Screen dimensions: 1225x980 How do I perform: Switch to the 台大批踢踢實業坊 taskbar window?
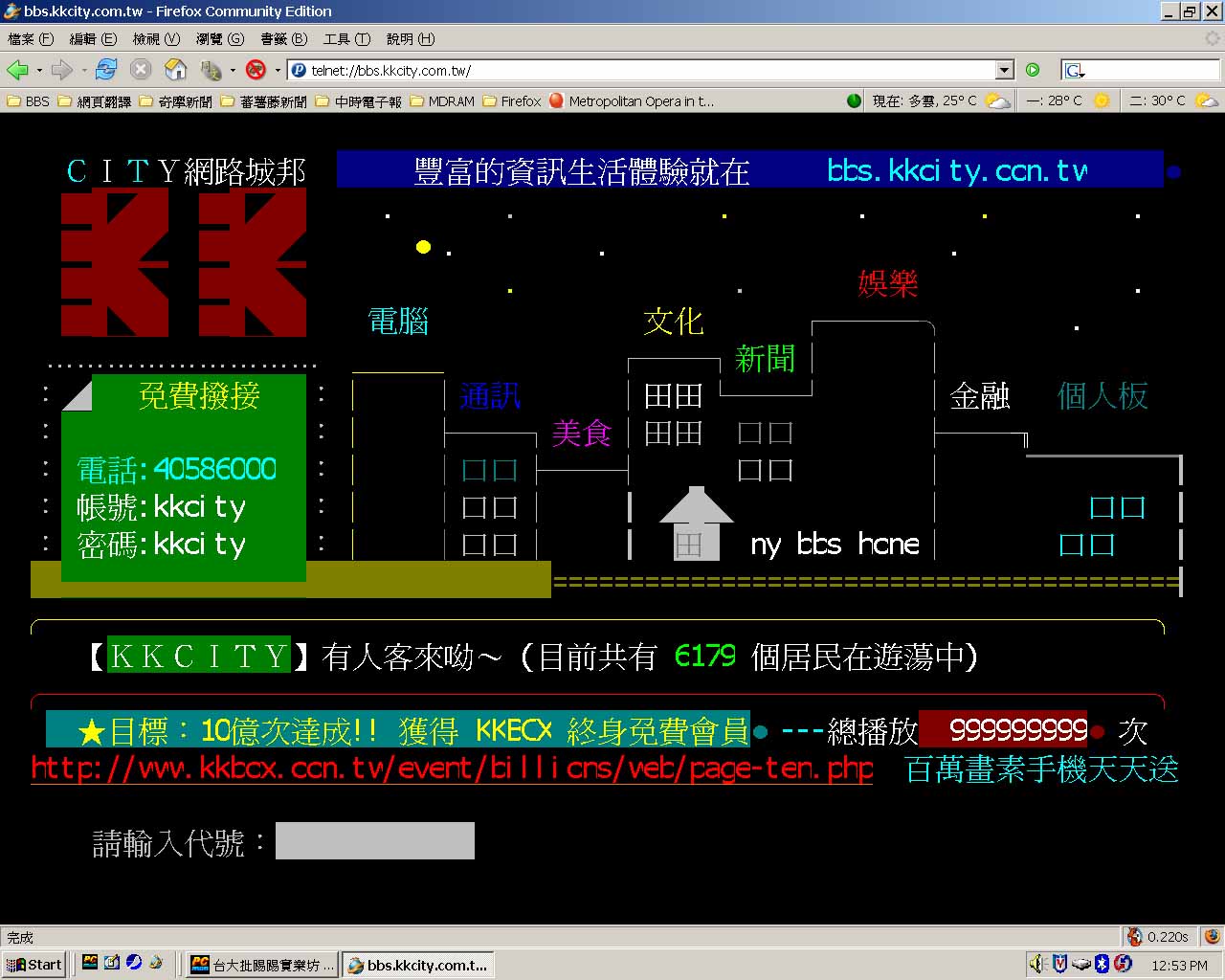pyautogui.click(x=263, y=964)
